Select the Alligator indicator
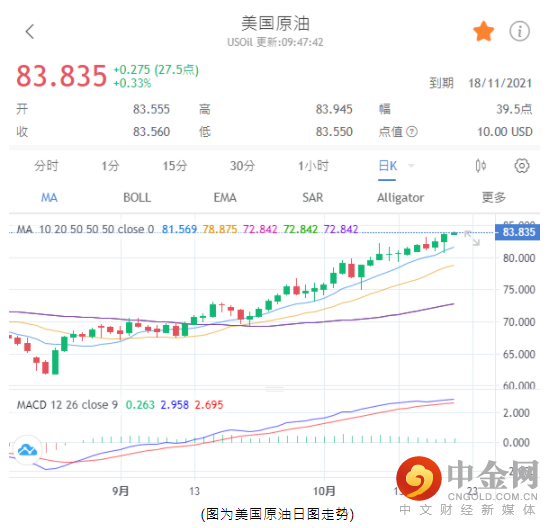This screenshot has width=553, height=528. coord(400,198)
